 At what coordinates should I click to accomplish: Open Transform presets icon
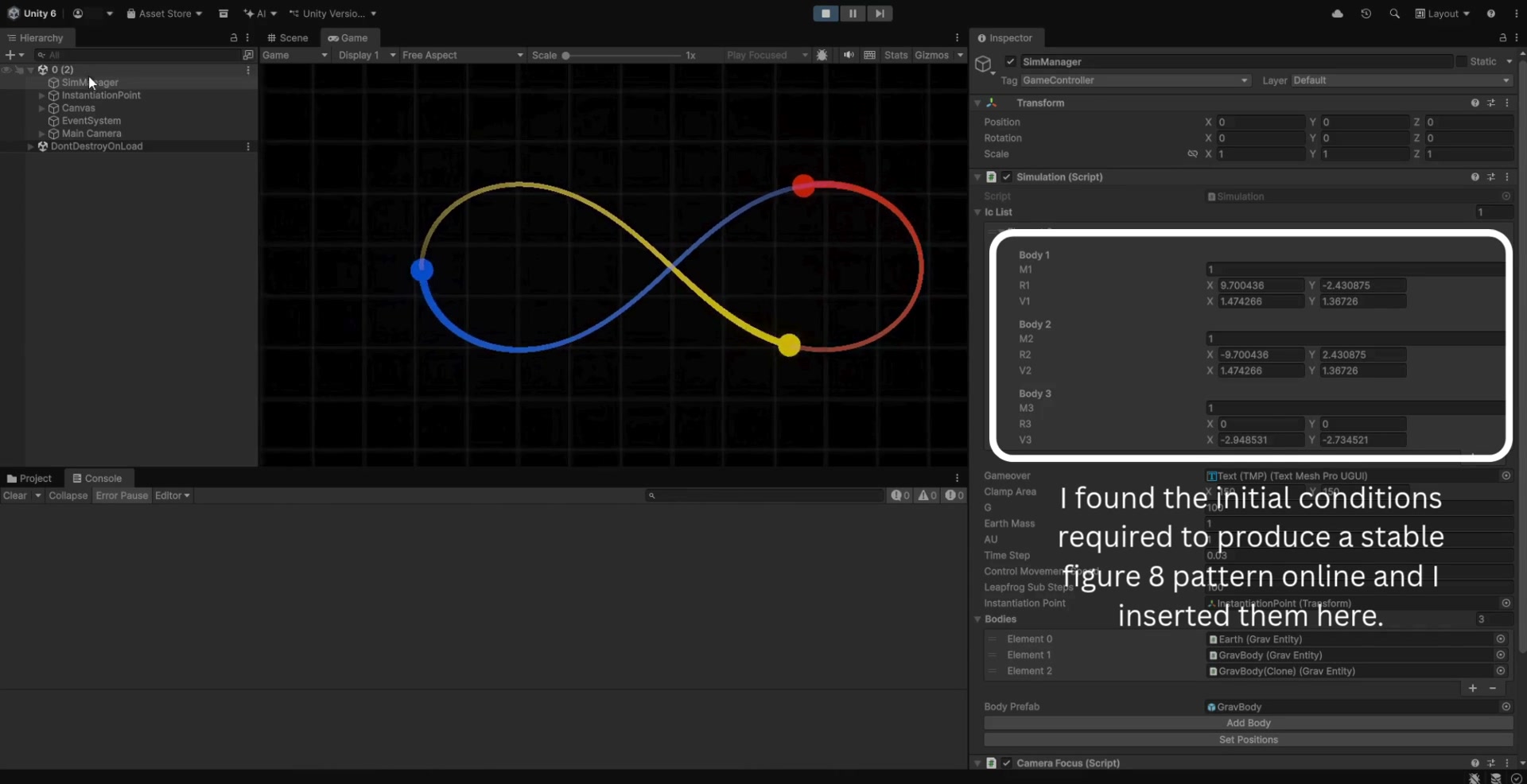(1491, 103)
